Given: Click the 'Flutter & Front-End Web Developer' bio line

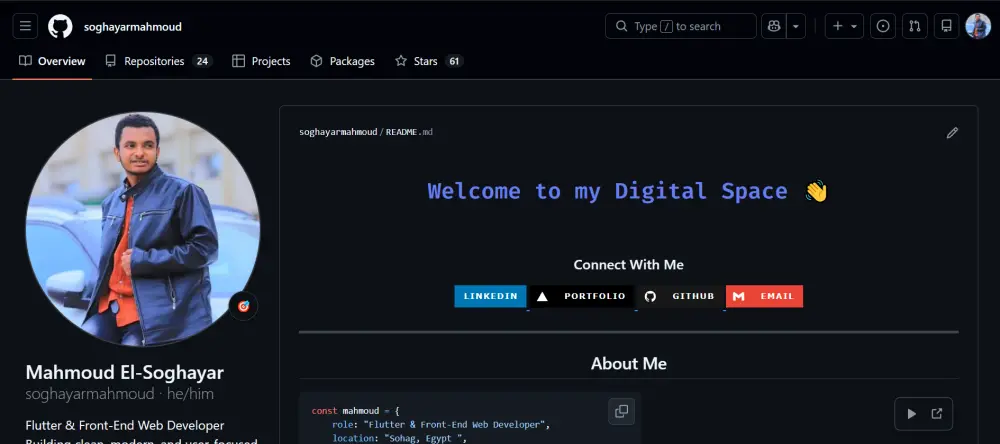Looking at the screenshot, I should pos(125,426).
